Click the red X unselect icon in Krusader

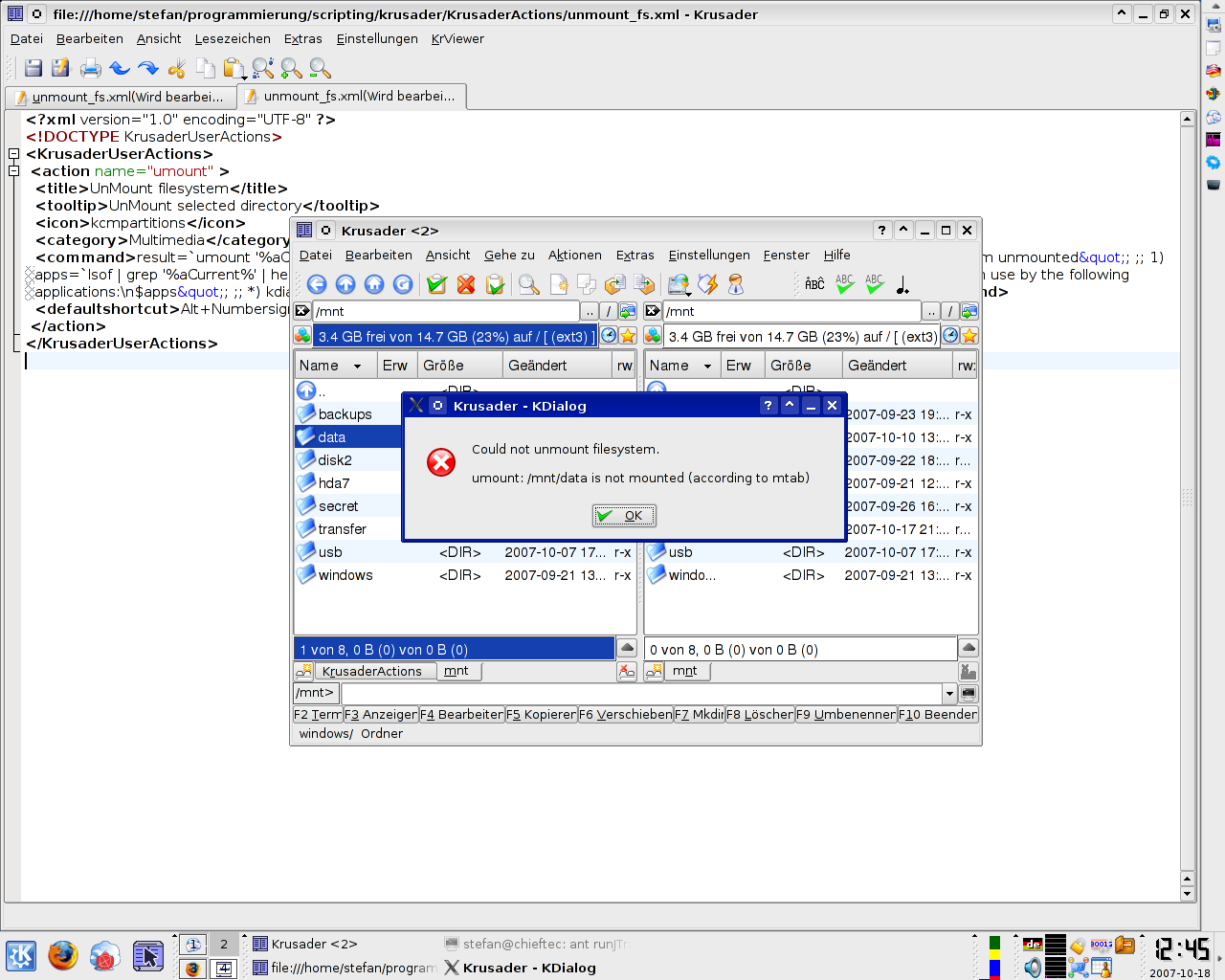[466, 284]
